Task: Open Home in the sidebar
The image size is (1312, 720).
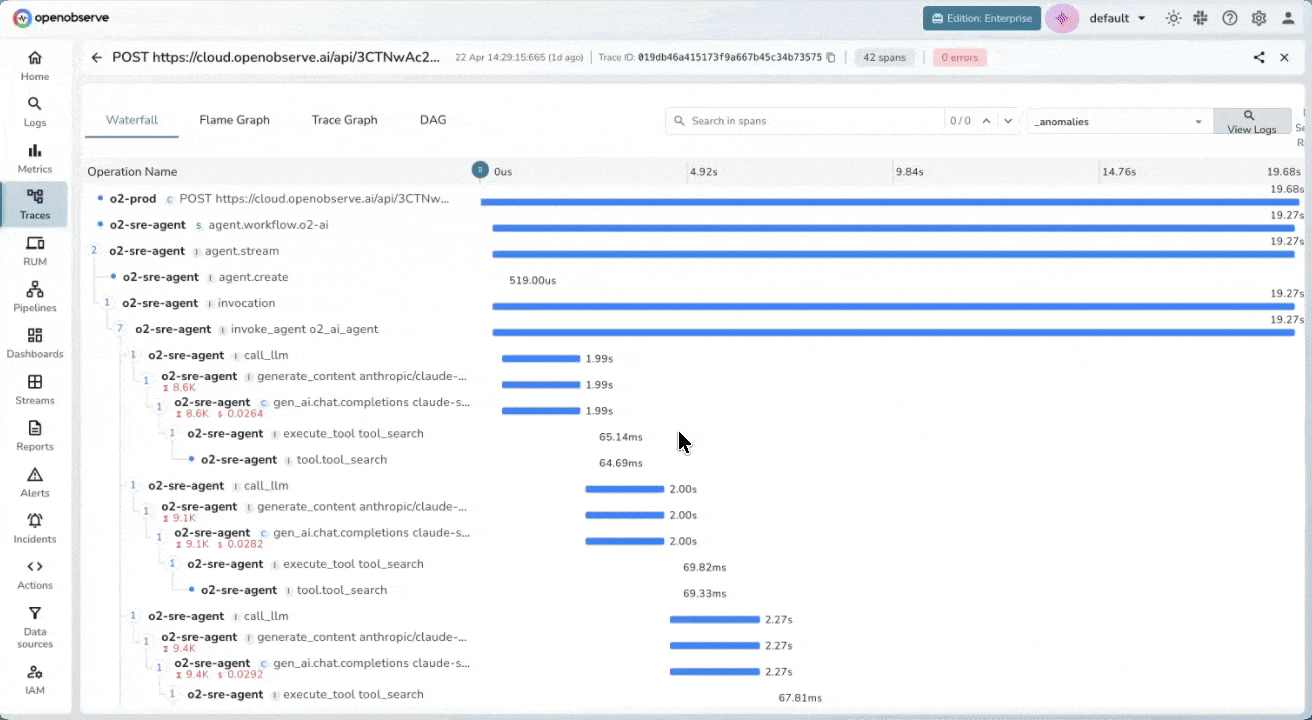Action: [x=35, y=66]
